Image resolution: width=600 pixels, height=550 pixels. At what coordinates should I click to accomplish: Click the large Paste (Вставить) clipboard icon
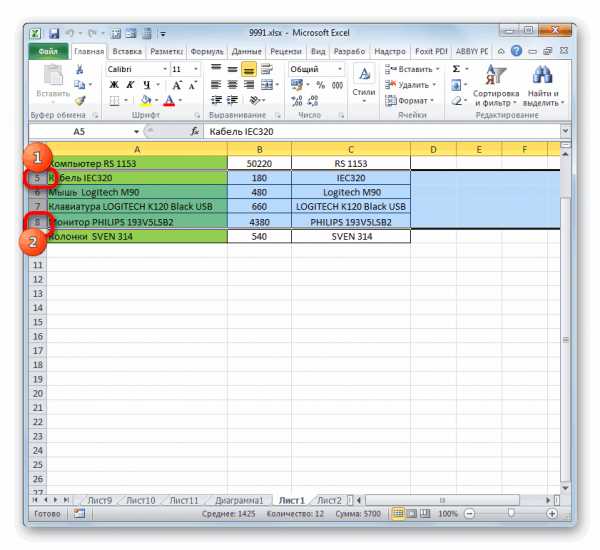(x=53, y=75)
